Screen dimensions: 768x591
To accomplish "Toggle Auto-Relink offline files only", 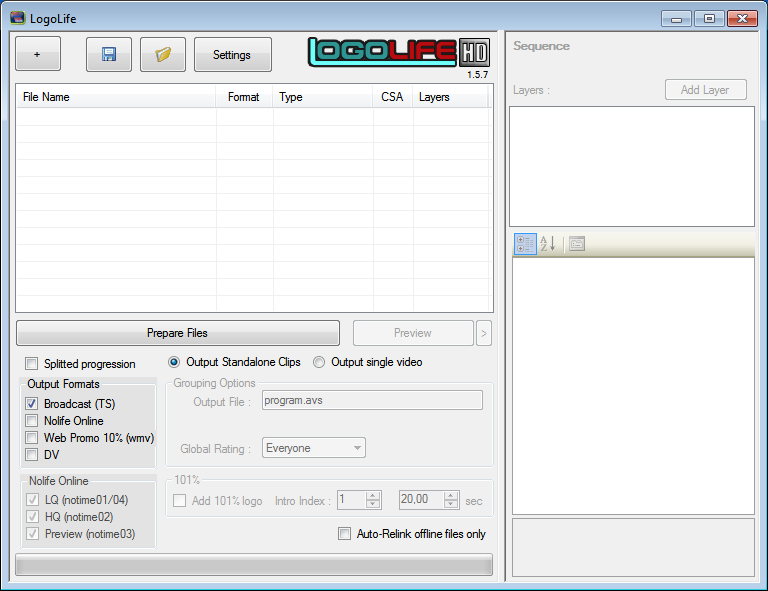I will point(345,534).
